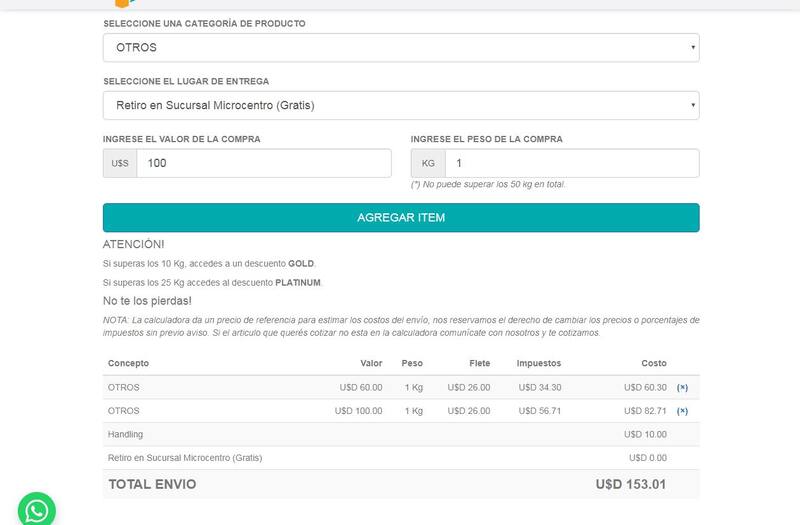Click the U$D 153.01 total amount
This screenshot has height=525, width=800.
point(630,484)
